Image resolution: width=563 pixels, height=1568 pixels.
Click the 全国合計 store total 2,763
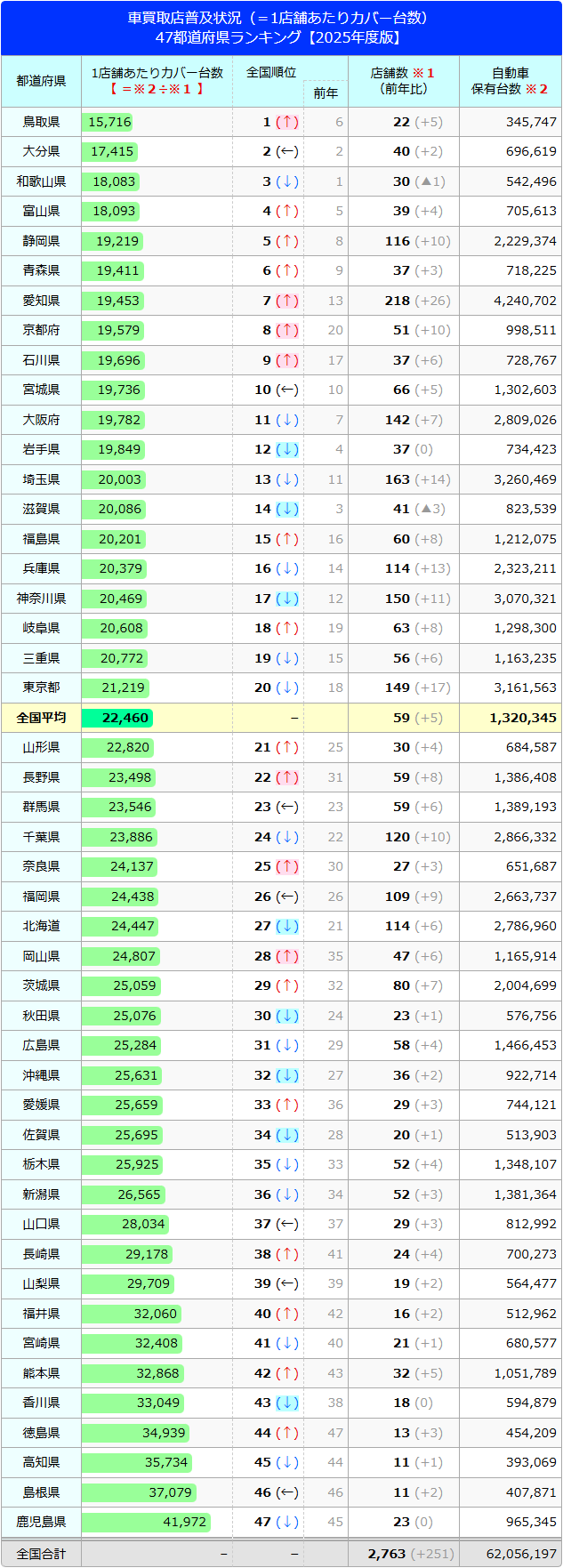coord(387,1554)
